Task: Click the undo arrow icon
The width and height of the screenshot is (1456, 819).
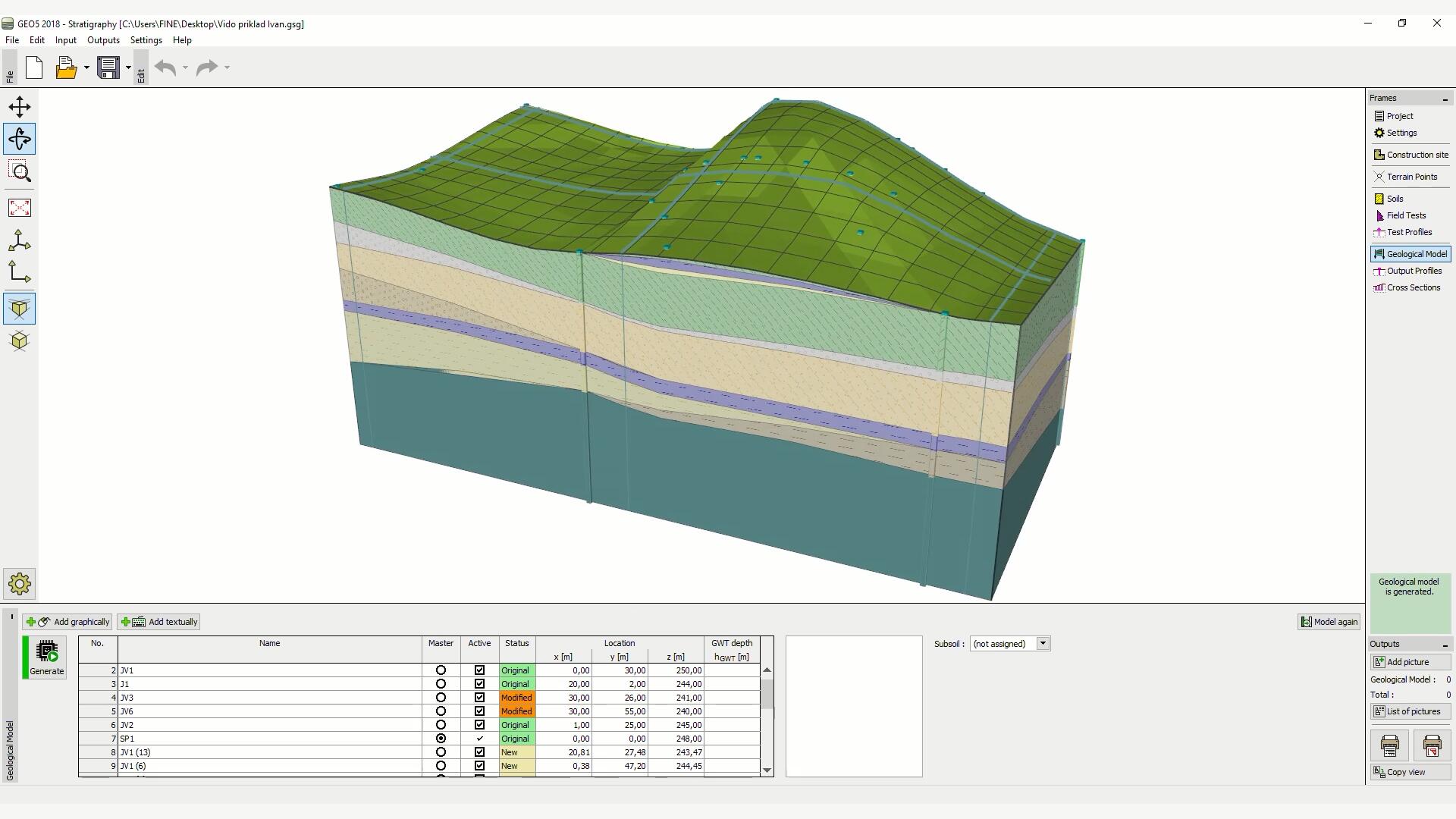Action: [x=165, y=67]
